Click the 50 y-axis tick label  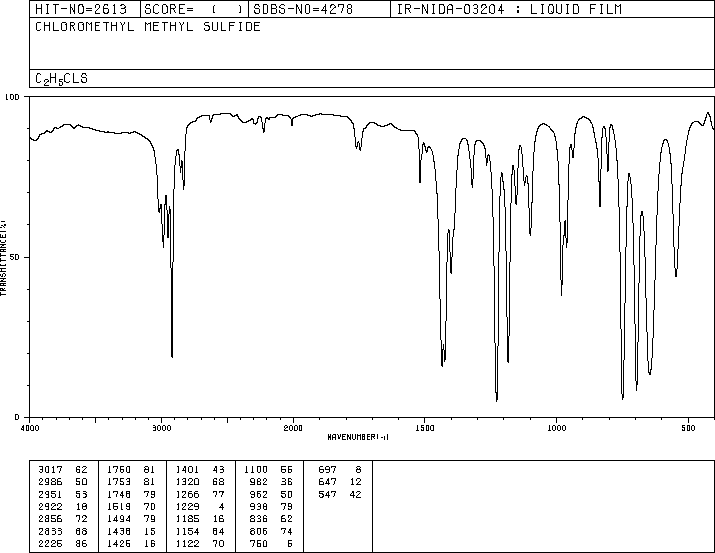(x=15, y=257)
